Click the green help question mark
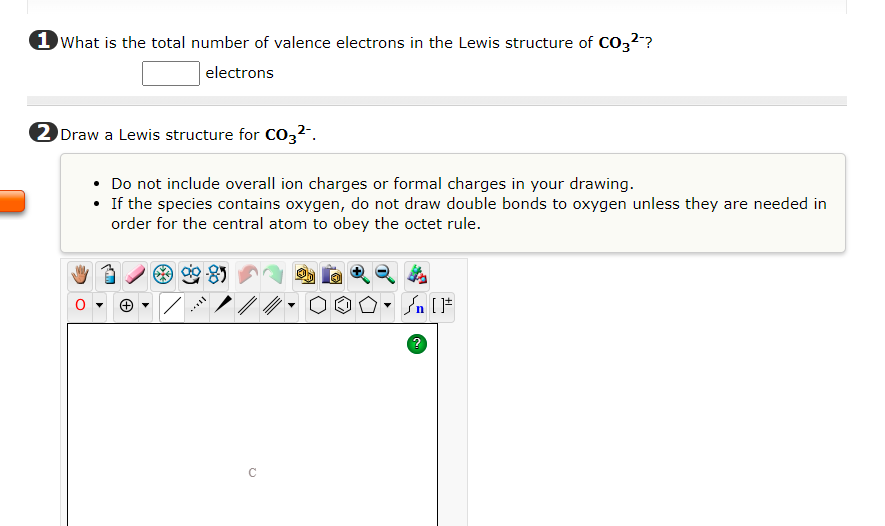Image resolution: width=885 pixels, height=526 pixels. [417, 344]
